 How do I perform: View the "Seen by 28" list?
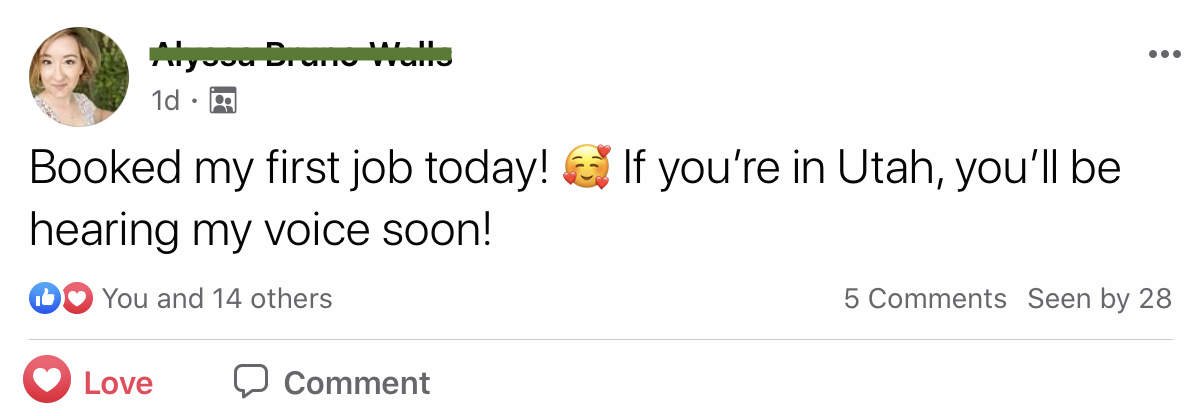1099,298
